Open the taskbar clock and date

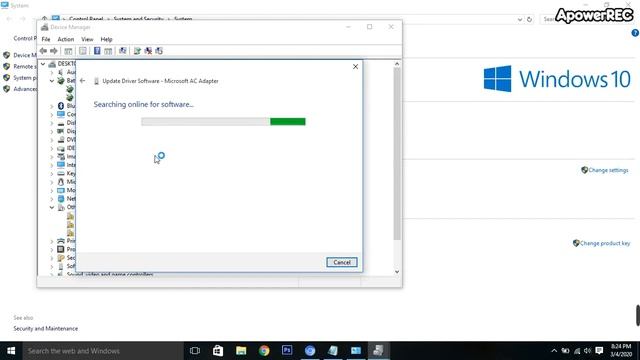[x=621, y=351]
